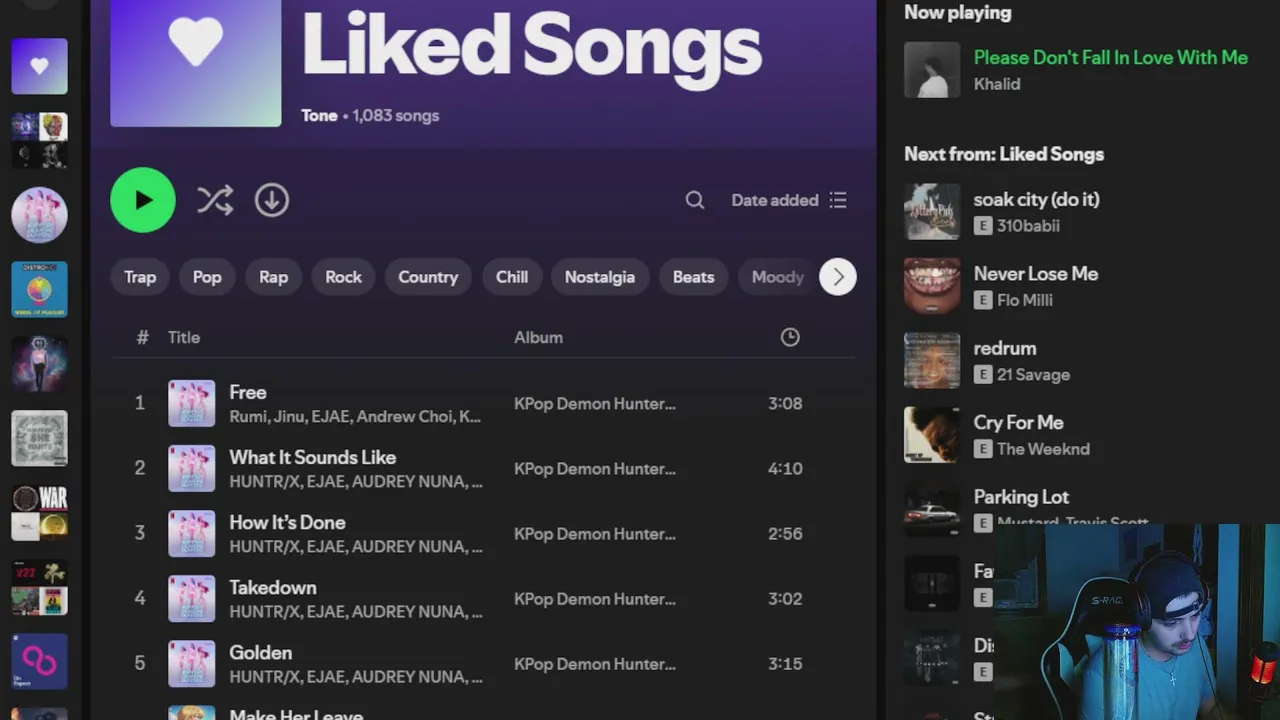The image size is (1280, 720).
Task: Play Parking Lot from queue
Action: click(1021, 497)
